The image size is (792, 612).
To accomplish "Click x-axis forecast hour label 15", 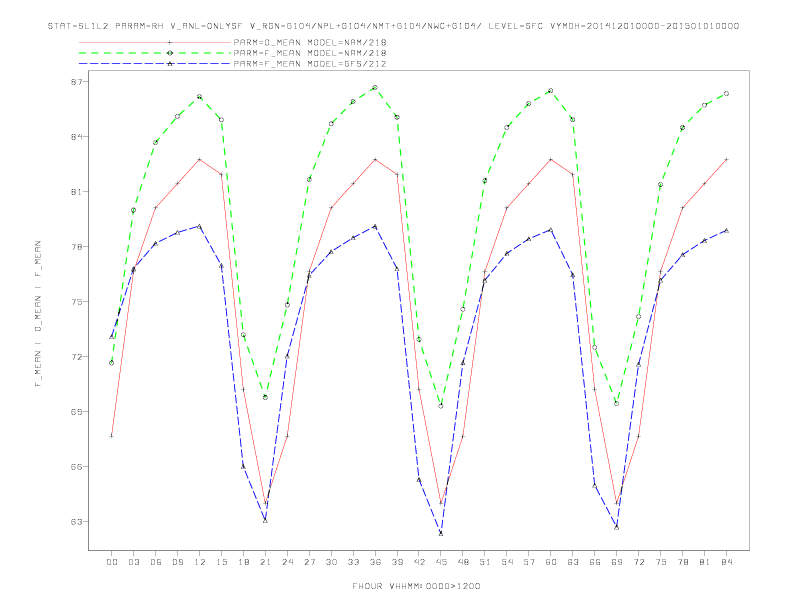I will click(221, 562).
